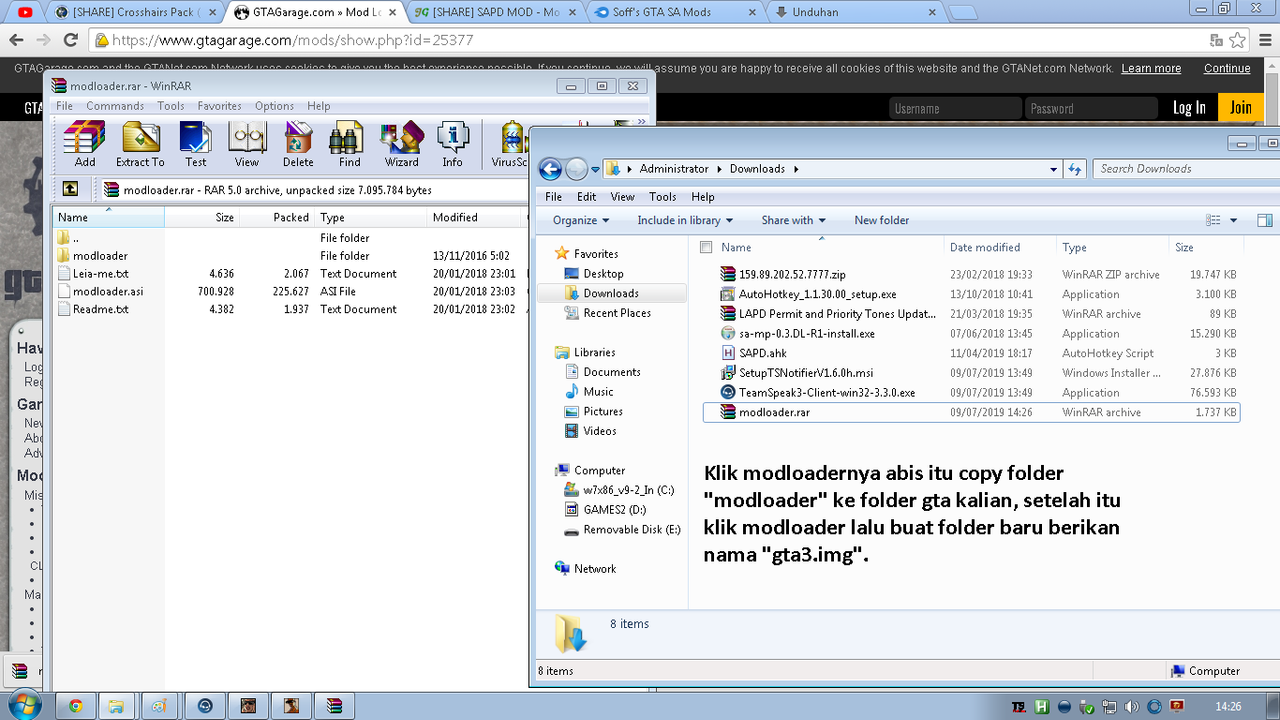Open the WinRAR Favorites menu
1280x720 pixels.
(219, 106)
